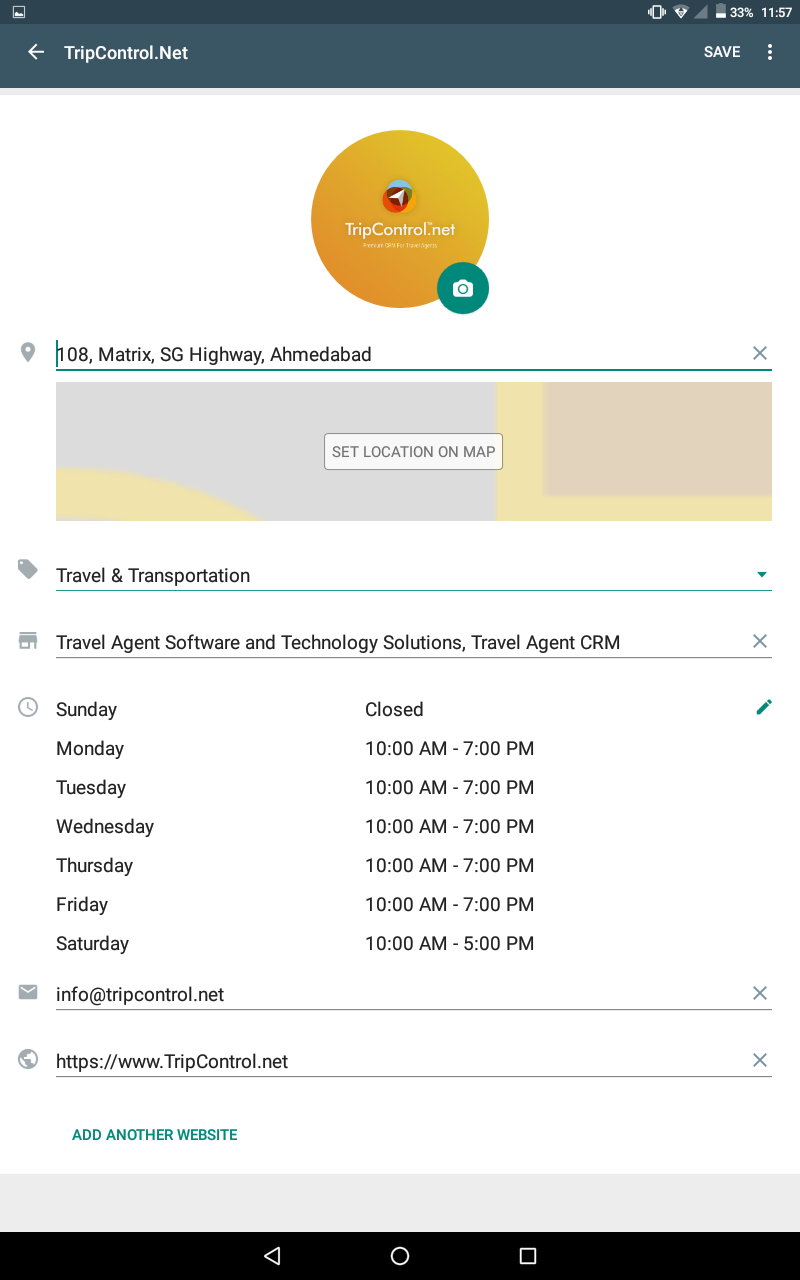Select the Sunday row label
800x1280 pixels.
click(86, 709)
